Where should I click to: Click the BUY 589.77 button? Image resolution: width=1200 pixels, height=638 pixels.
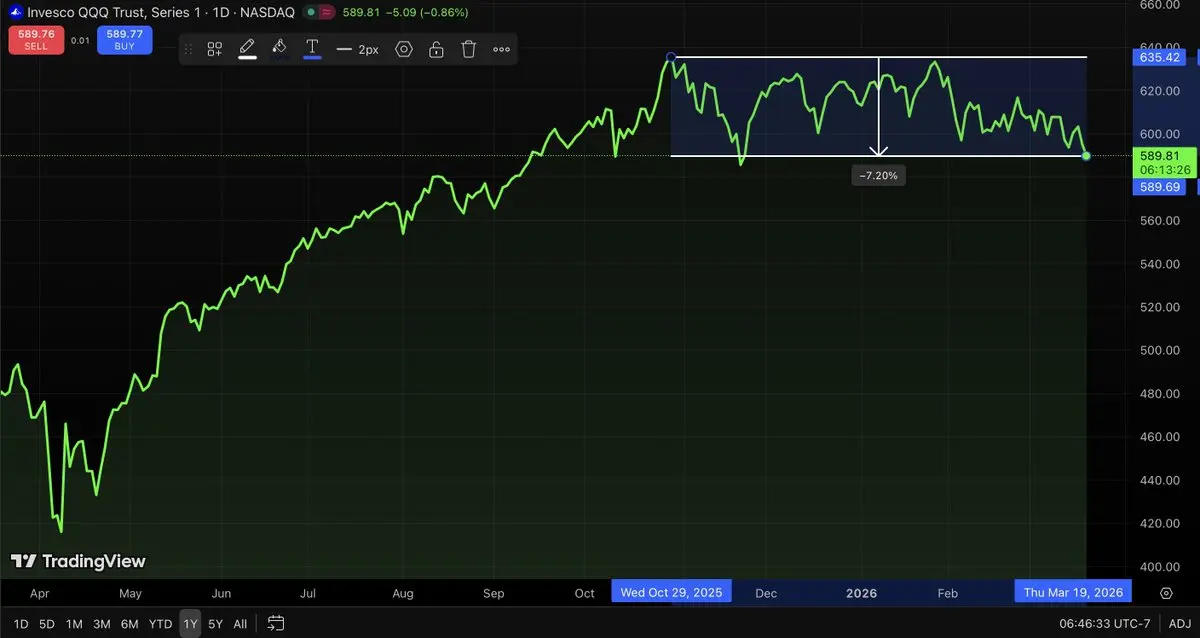(x=125, y=40)
